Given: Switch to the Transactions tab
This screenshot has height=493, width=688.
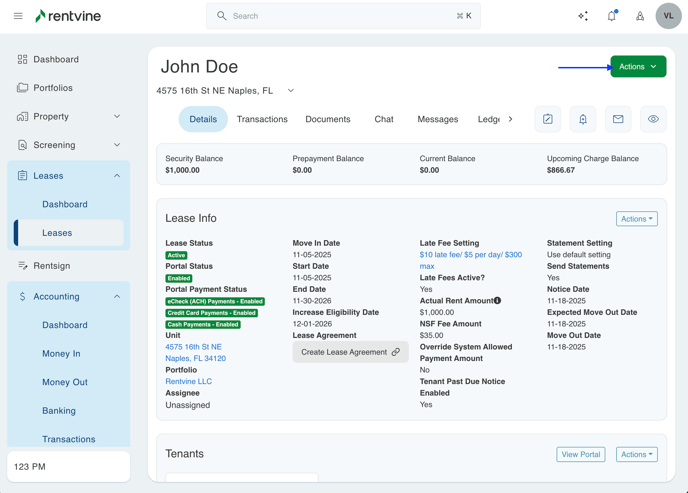Looking at the screenshot, I should 262,119.
